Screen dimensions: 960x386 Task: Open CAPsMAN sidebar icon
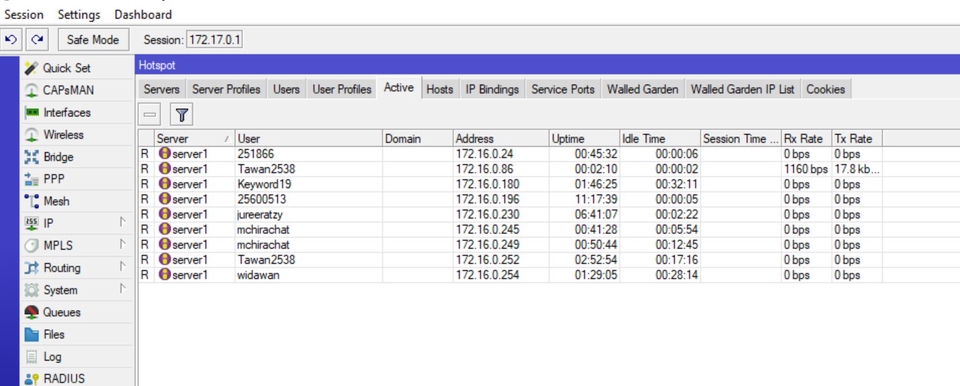tap(31, 91)
